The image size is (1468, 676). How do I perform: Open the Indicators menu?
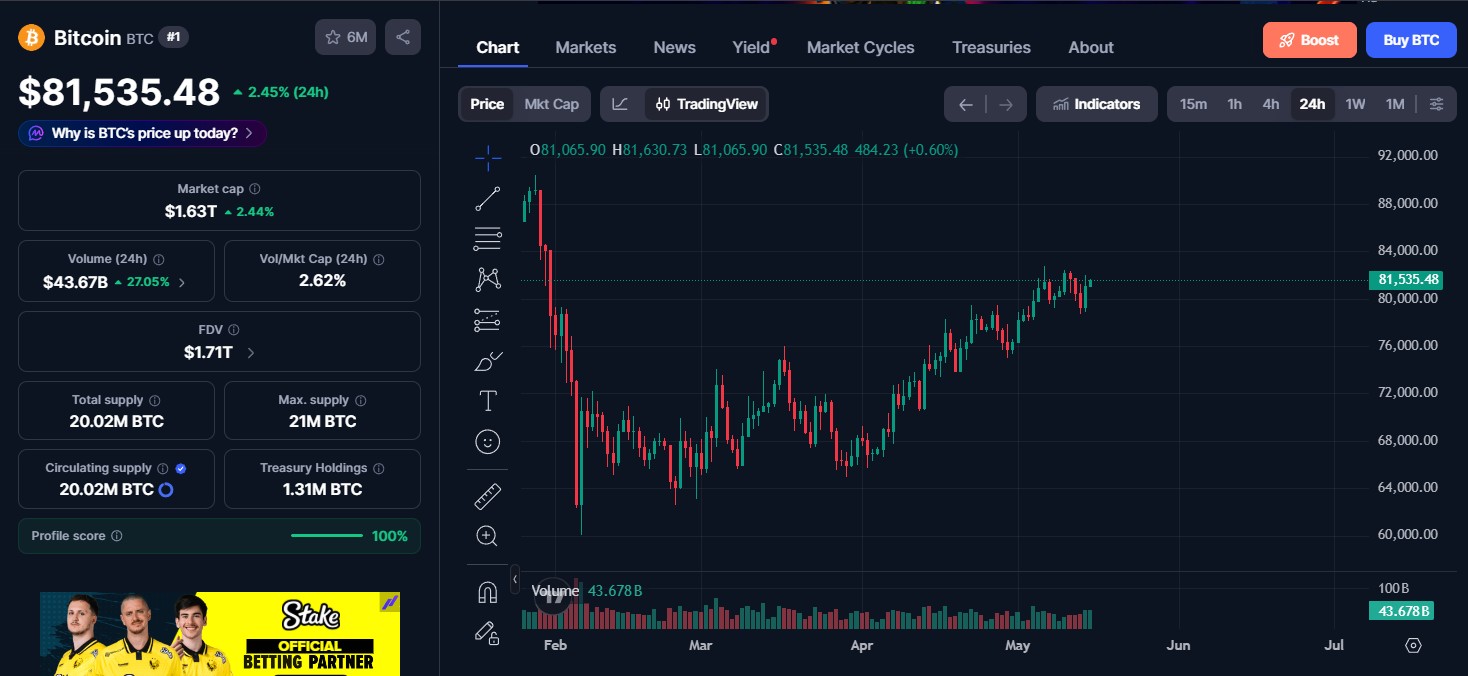click(x=1097, y=104)
